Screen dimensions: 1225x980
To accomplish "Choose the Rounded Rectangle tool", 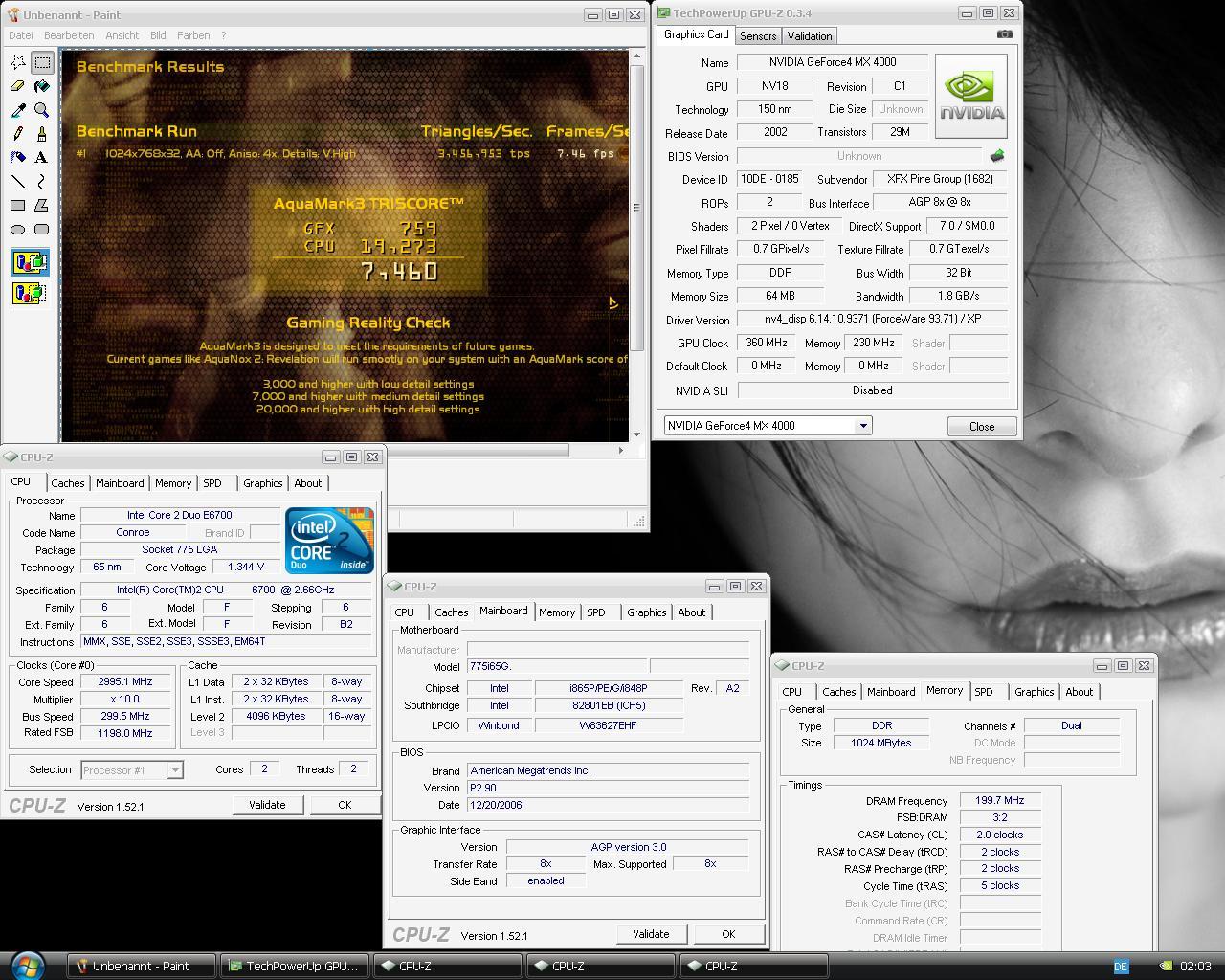I will tap(42, 229).
